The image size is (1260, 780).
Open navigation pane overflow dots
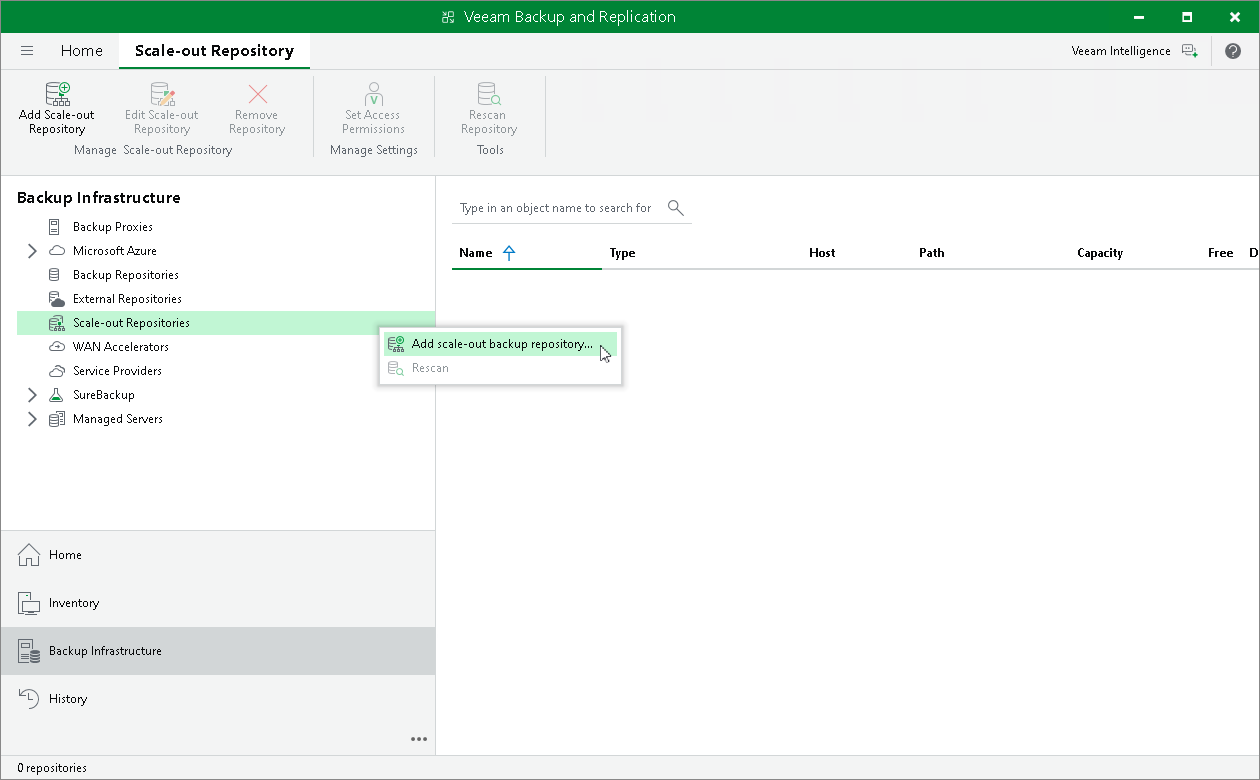[419, 739]
